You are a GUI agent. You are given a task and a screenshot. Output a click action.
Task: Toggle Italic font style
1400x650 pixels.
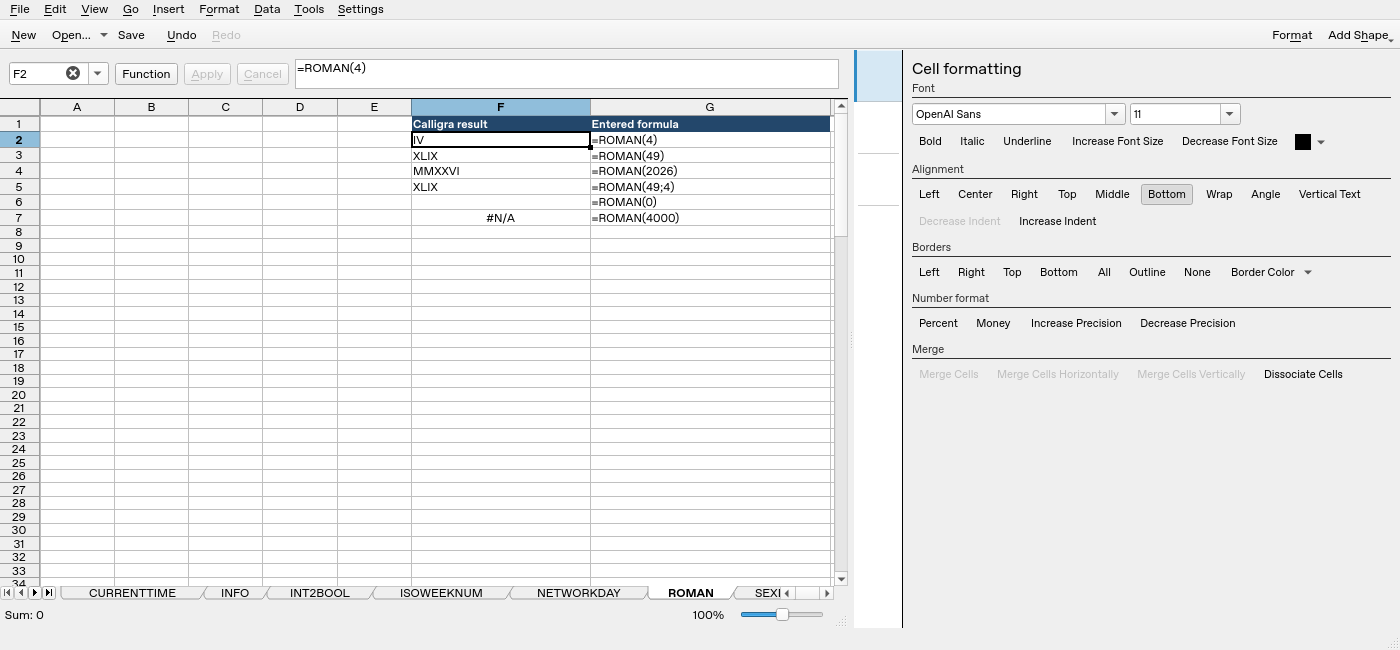point(972,142)
